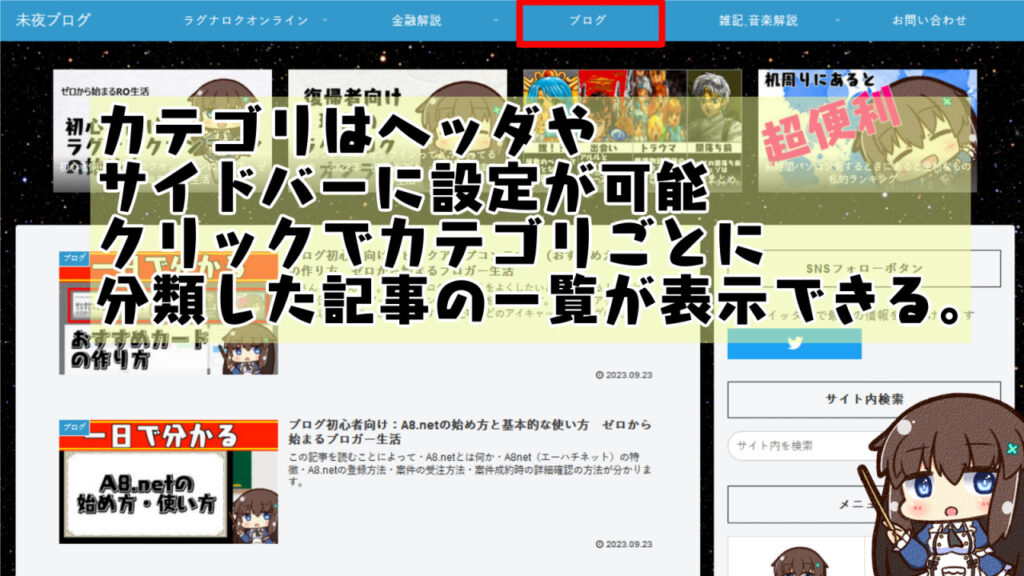This screenshot has height=576, width=1024.
Task: Open the ラグナロクオンライン menu
Action: [246, 20]
